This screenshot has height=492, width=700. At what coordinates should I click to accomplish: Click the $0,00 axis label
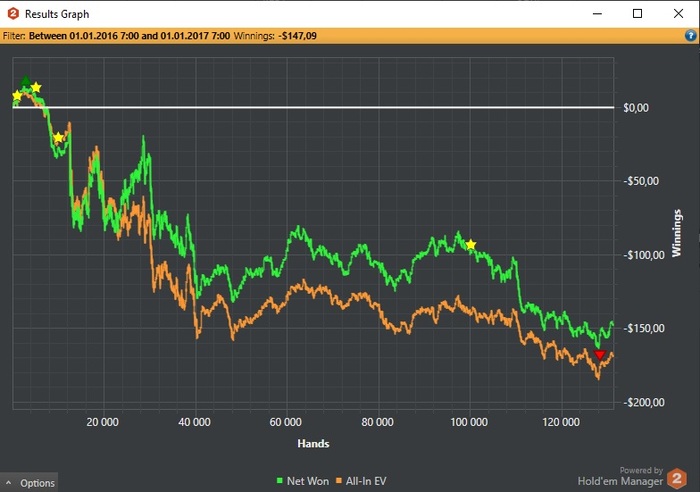point(636,108)
